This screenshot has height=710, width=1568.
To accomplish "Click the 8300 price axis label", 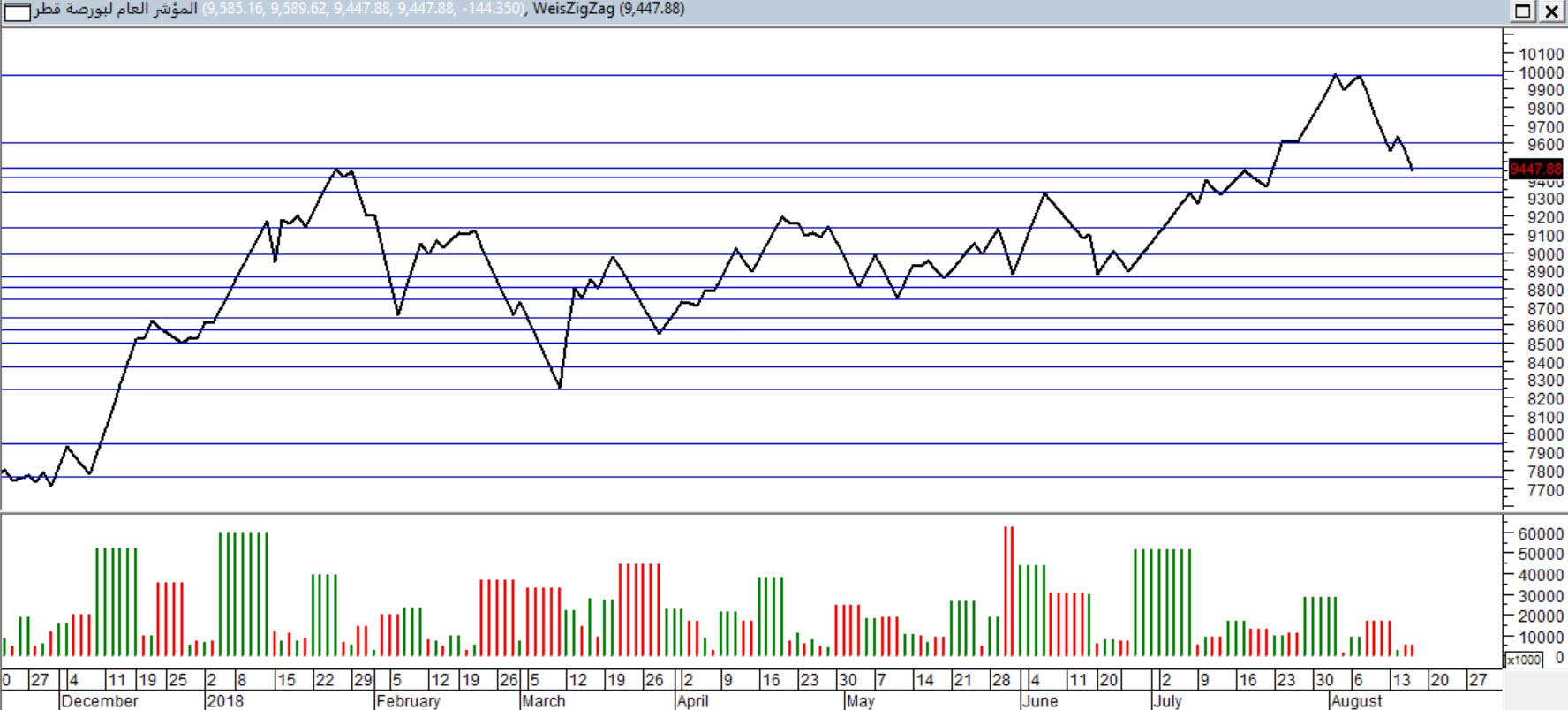I will pos(1545,381).
